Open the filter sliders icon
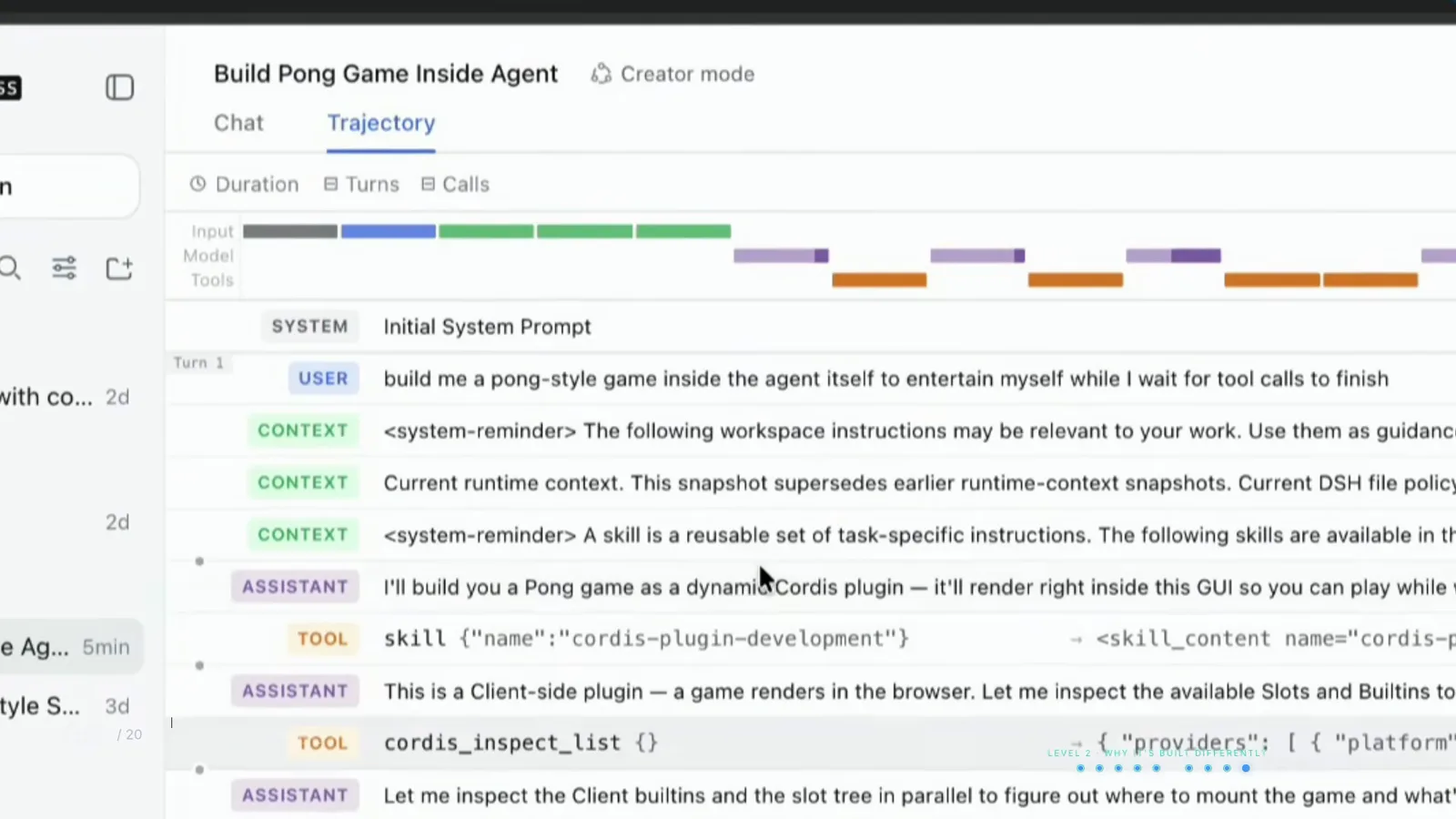The height and width of the screenshot is (819, 1456). click(64, 268)
